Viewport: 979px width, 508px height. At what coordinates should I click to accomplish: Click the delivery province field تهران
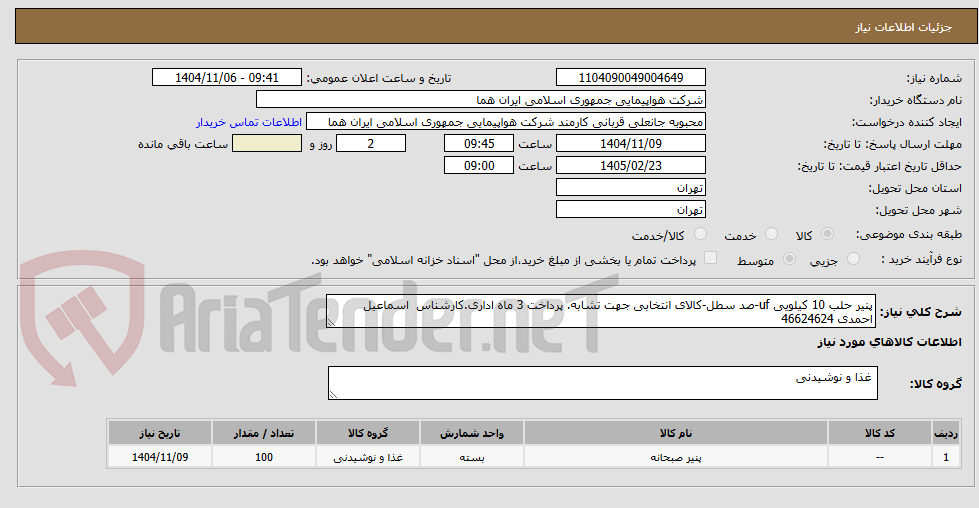(x=631, y=187)
